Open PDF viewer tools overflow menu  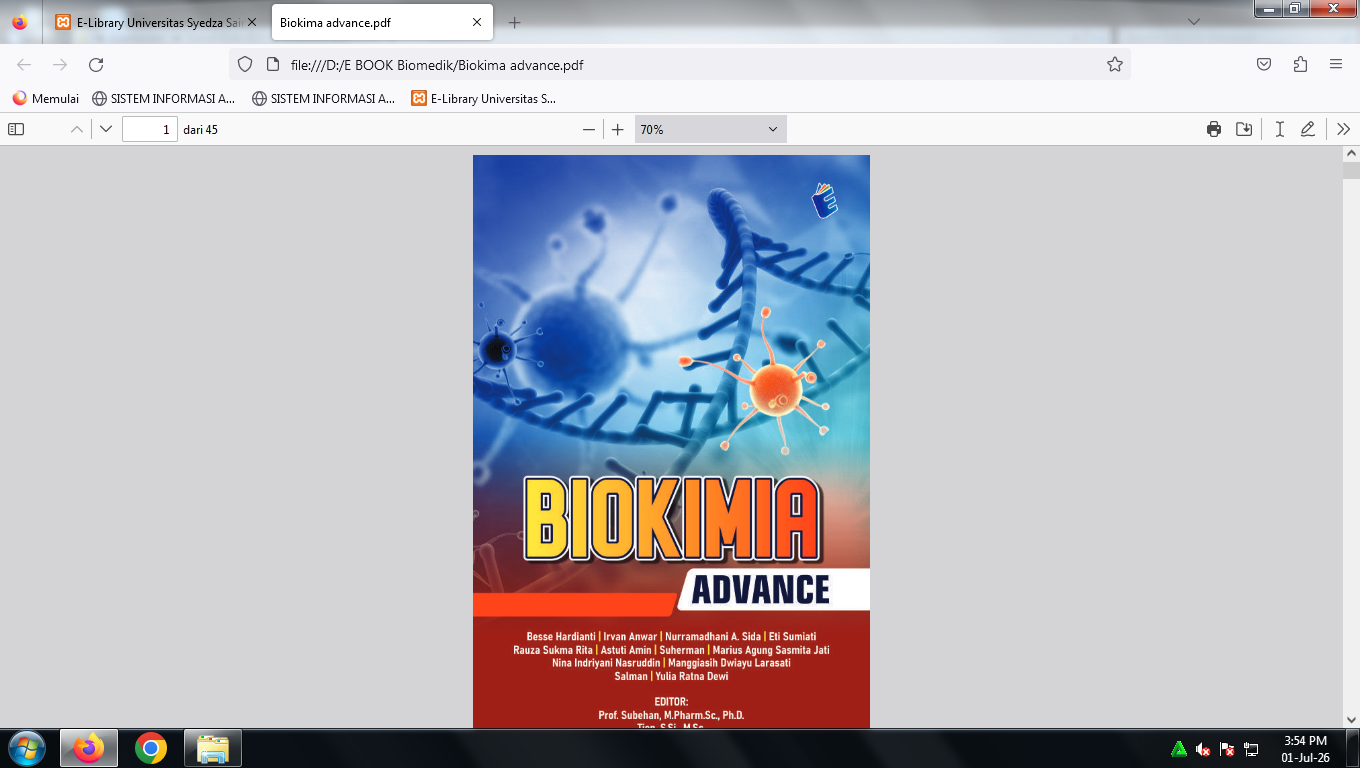pos(1343,129)
